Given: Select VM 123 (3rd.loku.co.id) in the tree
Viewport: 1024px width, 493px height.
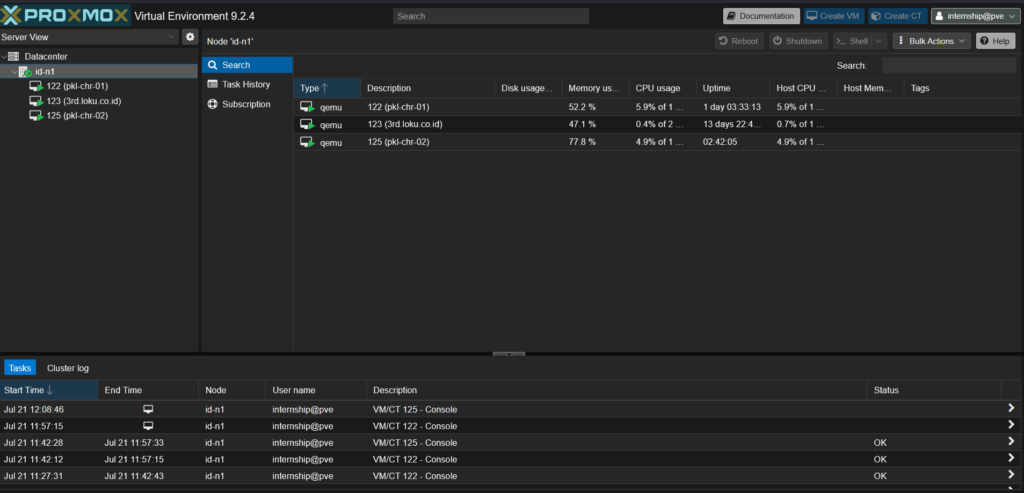Looking at the screenshot, I should tap(84, 101).
